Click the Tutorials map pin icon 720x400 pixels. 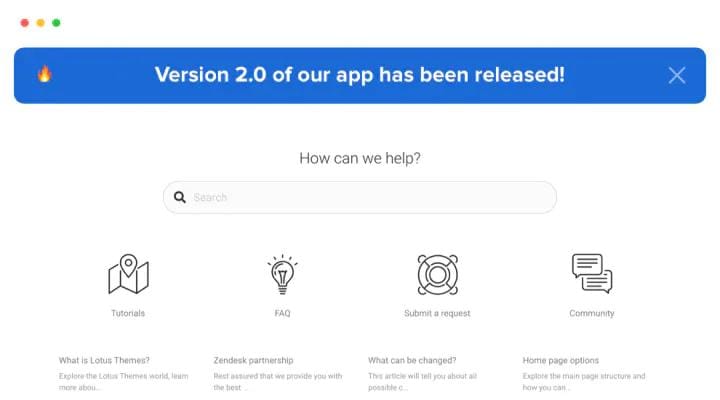click(128, 274)
